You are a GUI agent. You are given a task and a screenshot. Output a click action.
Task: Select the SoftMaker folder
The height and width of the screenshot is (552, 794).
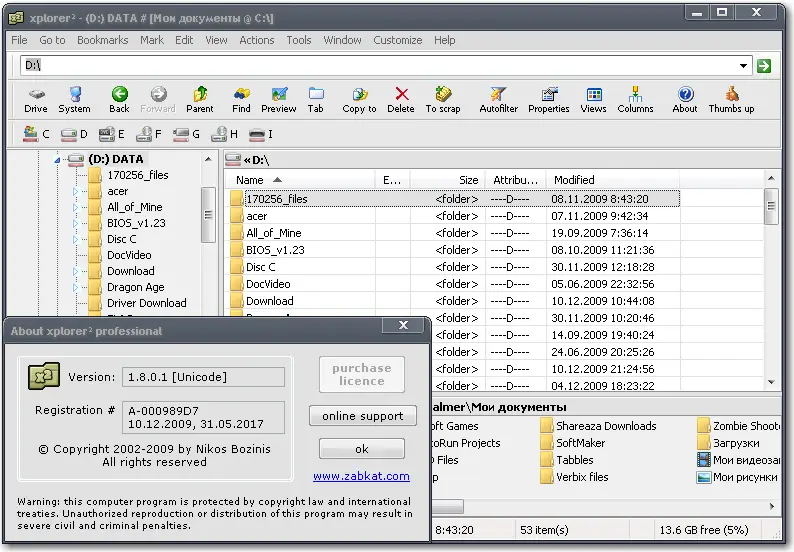(x=573, y=443)
